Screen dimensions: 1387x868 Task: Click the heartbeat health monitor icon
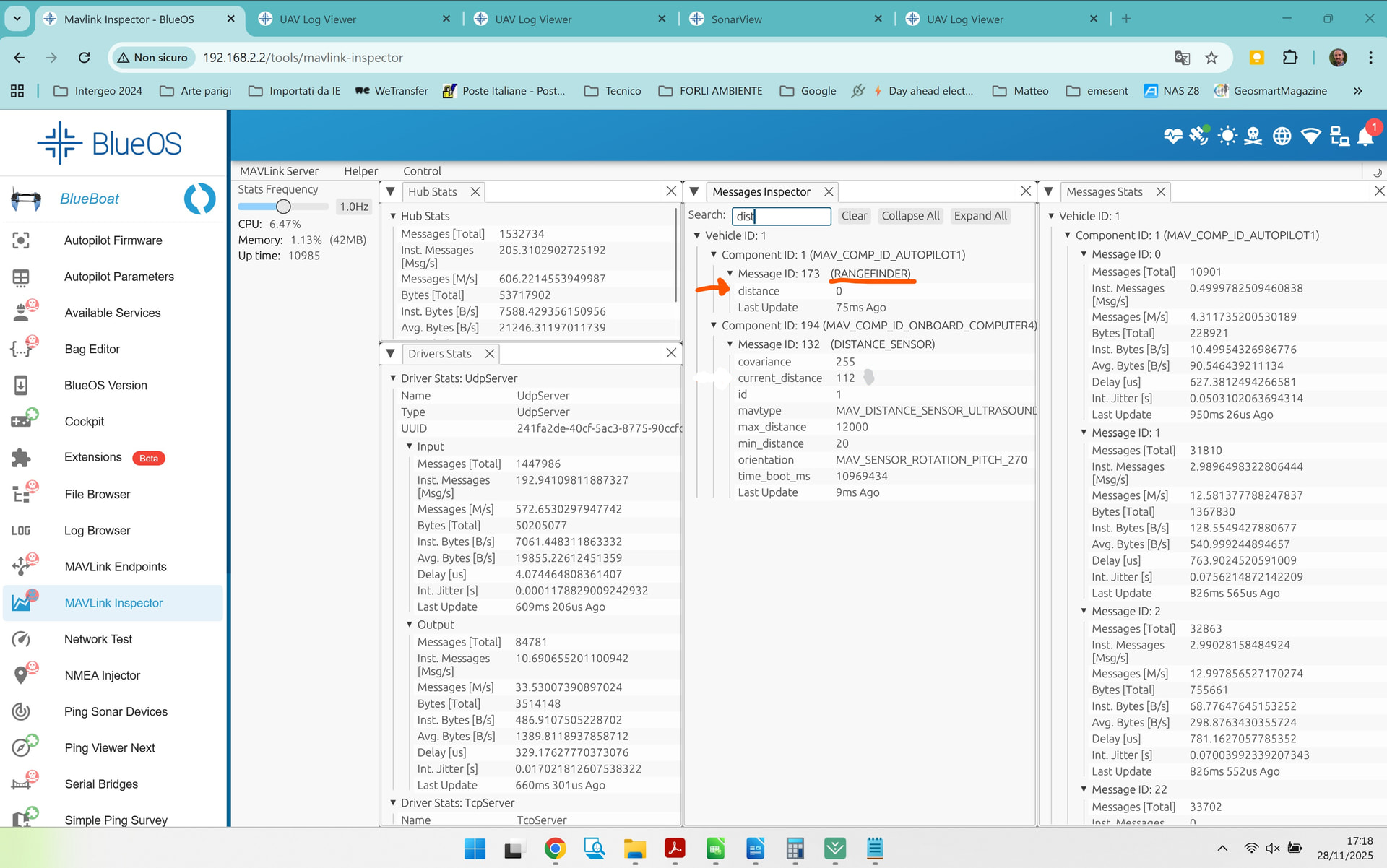click(x=1172, y=136)
